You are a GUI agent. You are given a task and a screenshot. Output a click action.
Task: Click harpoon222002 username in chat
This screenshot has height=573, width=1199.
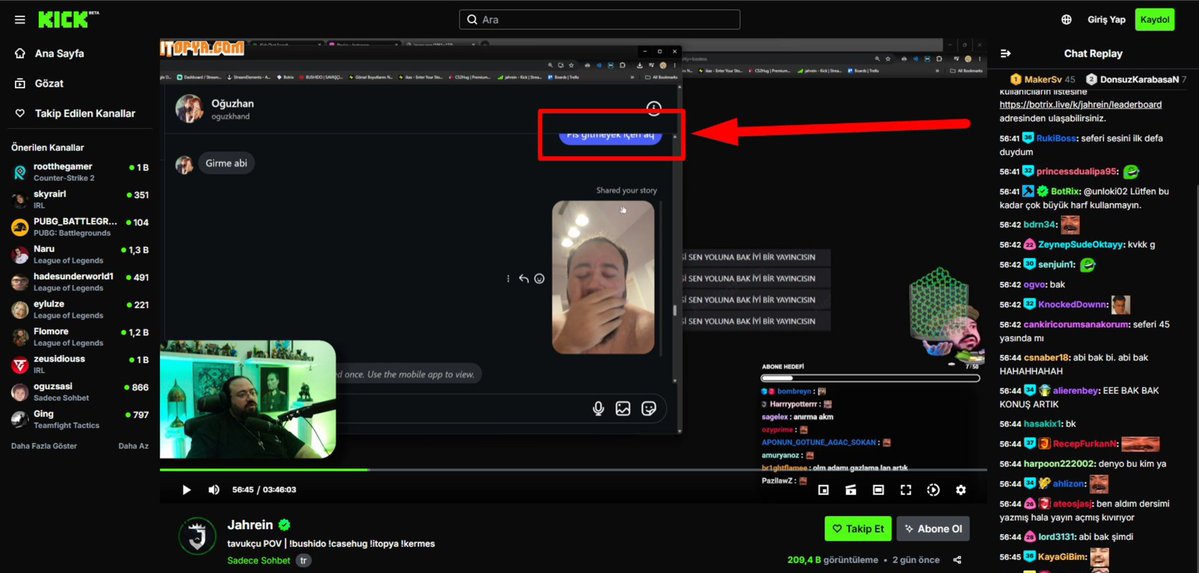(x=1059, y=464)
